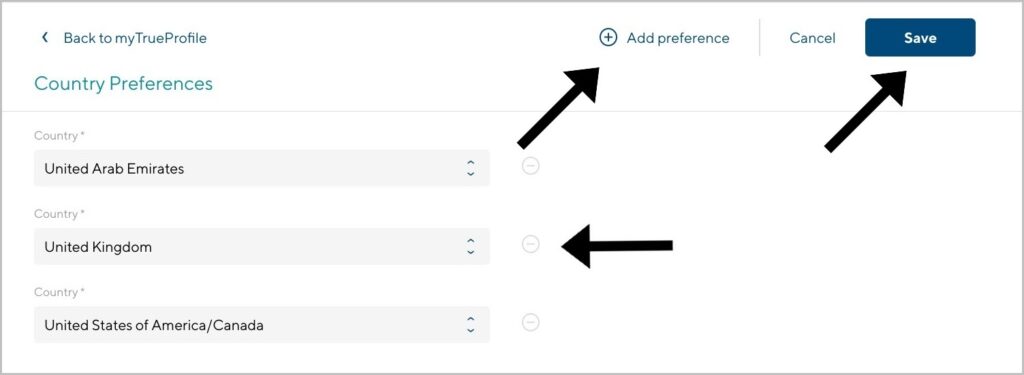The width and height of the screenshot is (1024, 375).
Task: Click the Country Preferences heading
Action: pos(123,84)
